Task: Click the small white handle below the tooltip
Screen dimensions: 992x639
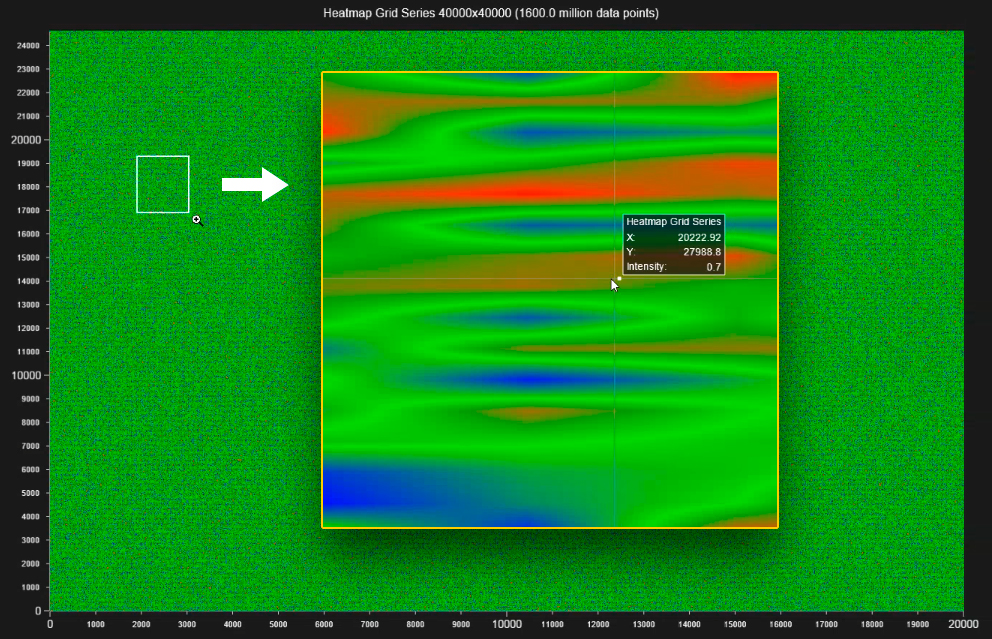Action: (x=621, y=280)
